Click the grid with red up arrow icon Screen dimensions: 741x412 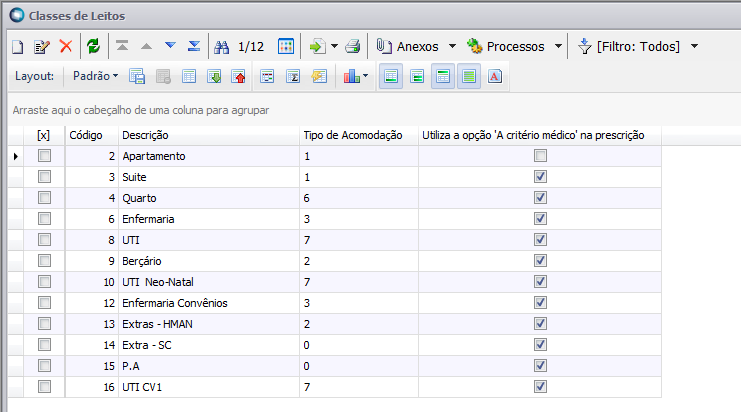(238, 76)
